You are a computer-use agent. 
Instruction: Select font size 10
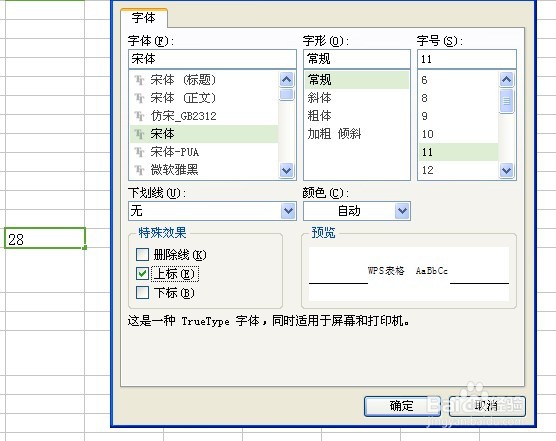coord(459,134)
